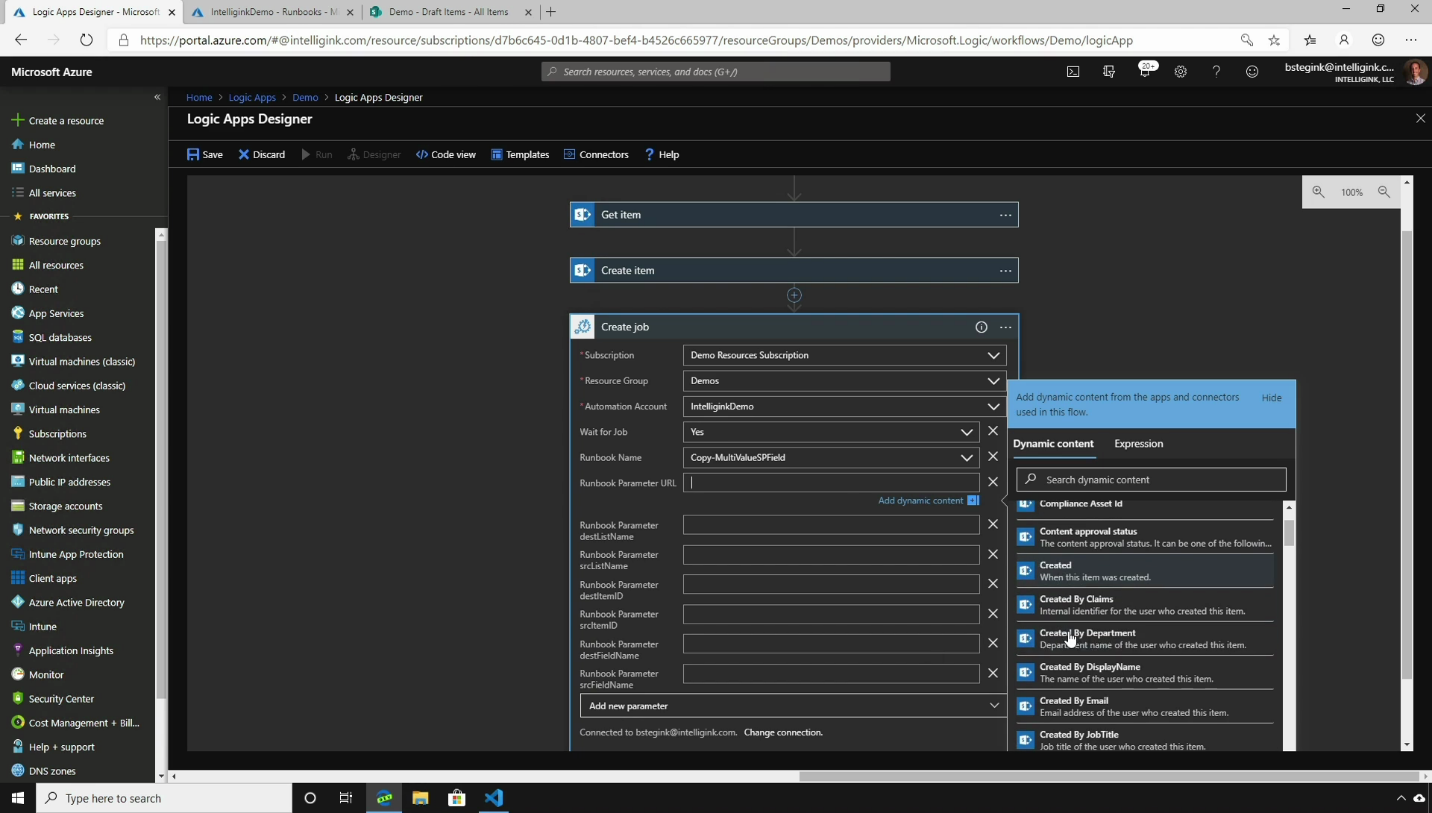Expand the Runbook Name dropdown
Viewport: 1432px width, 813px height.
coord(966,458)
